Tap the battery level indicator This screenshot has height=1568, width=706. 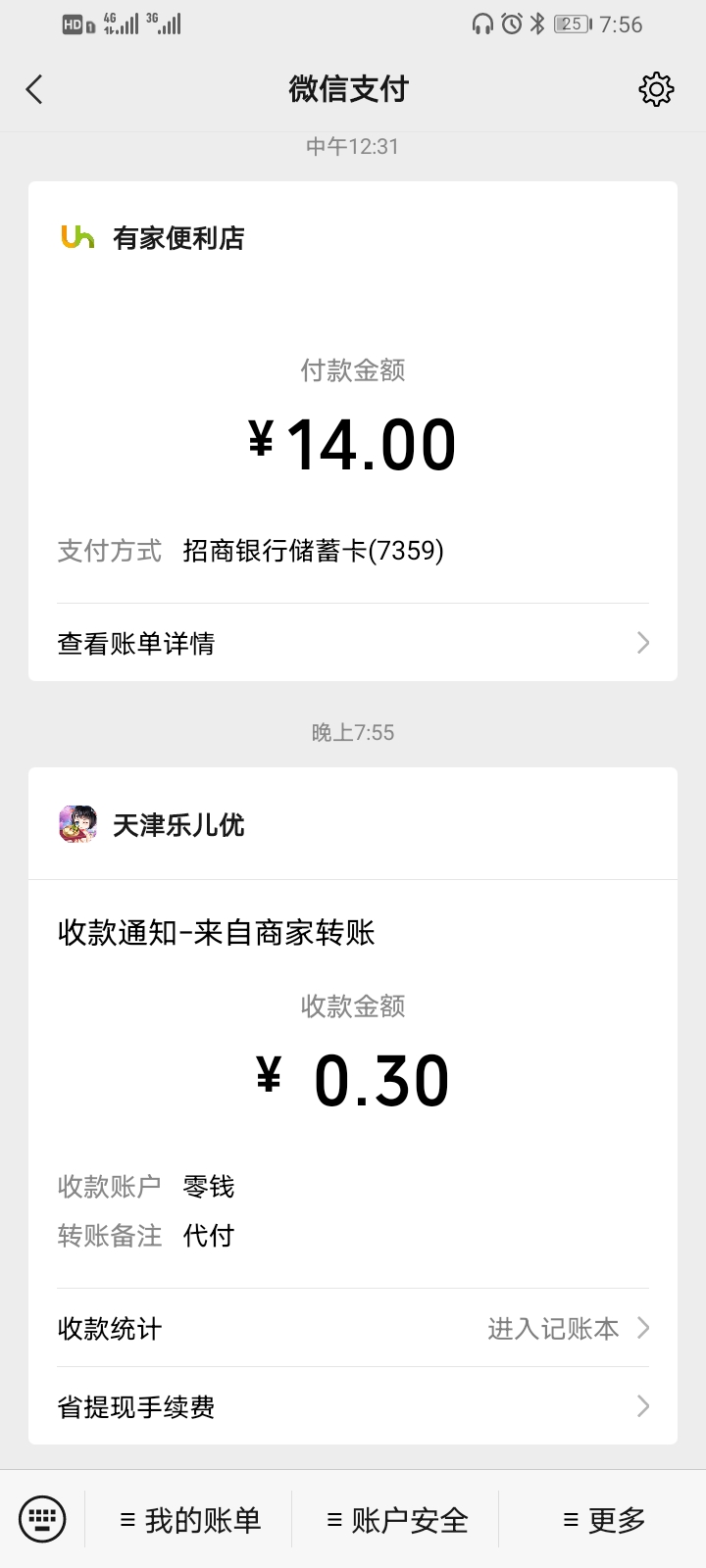[573, 24]
